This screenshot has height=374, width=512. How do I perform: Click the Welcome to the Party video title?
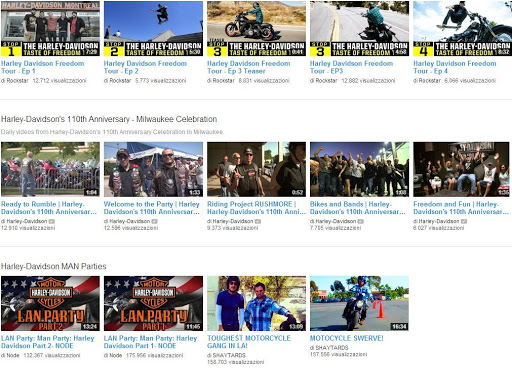(152, 208)
